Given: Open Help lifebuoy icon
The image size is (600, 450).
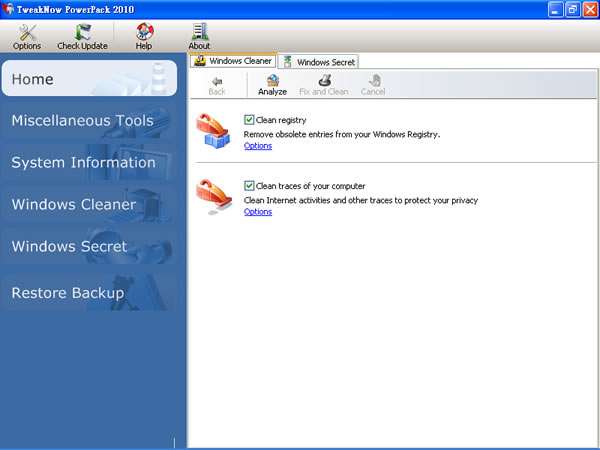Looking at the screenshot, I should tap(145, 32).
